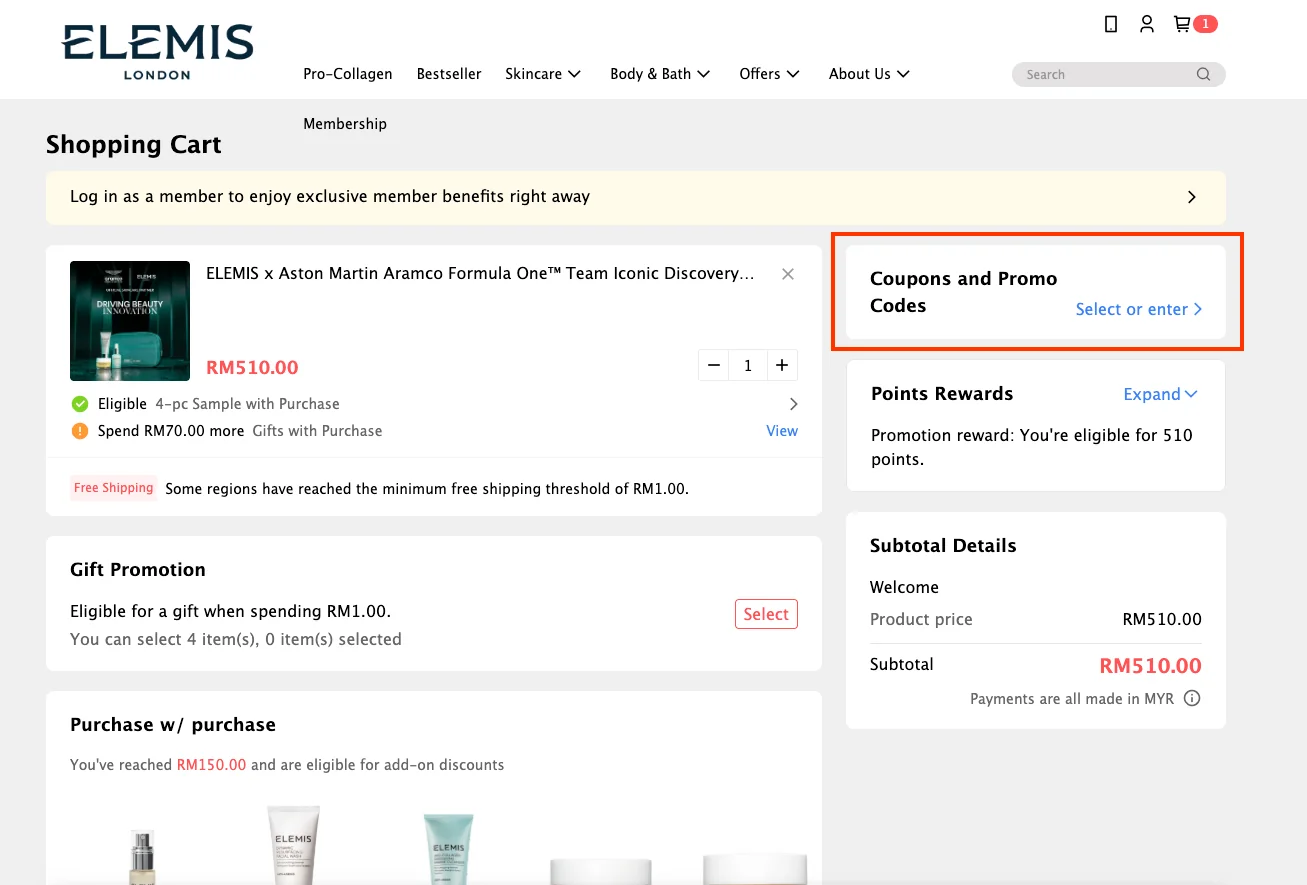Remove the Aston Martin Discovery item with X

(788, 274)
